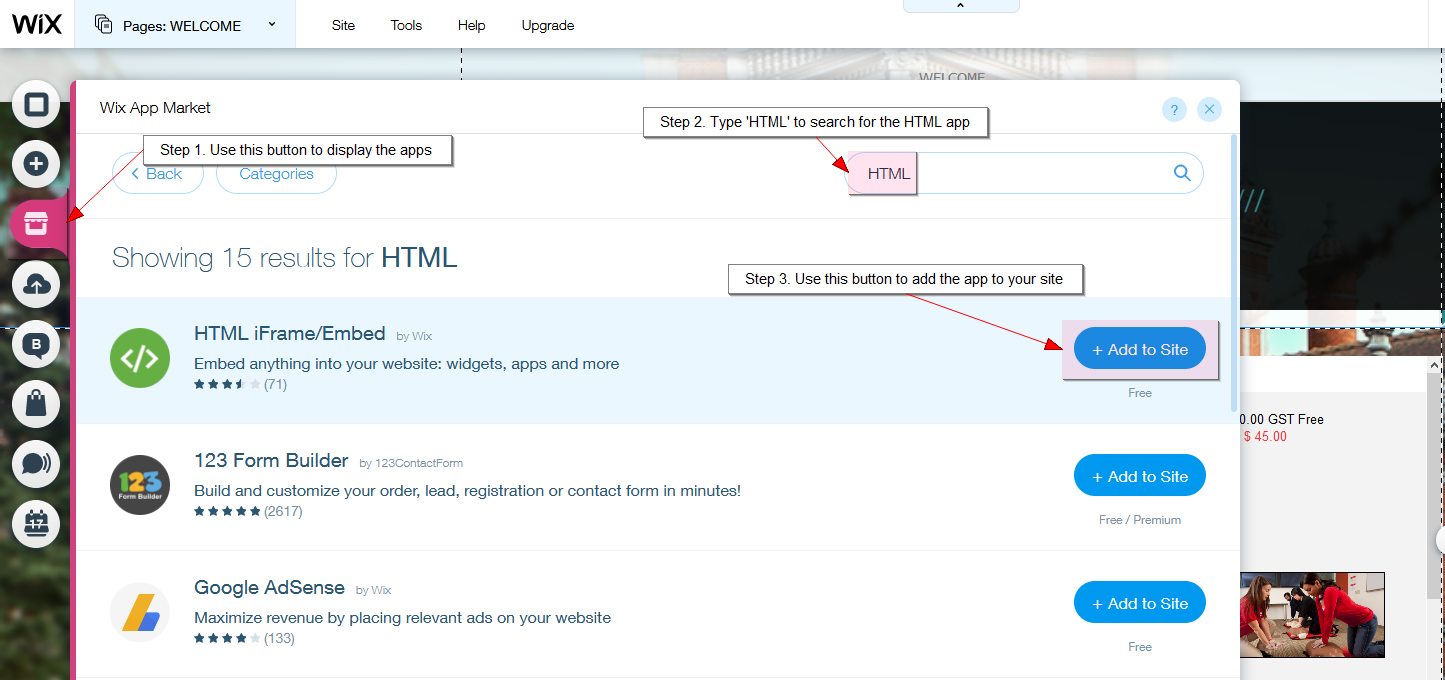This screenshot has height=680, width=1445.
Task: Open the Chat sidebar icon
Action: tap(36, 463)
